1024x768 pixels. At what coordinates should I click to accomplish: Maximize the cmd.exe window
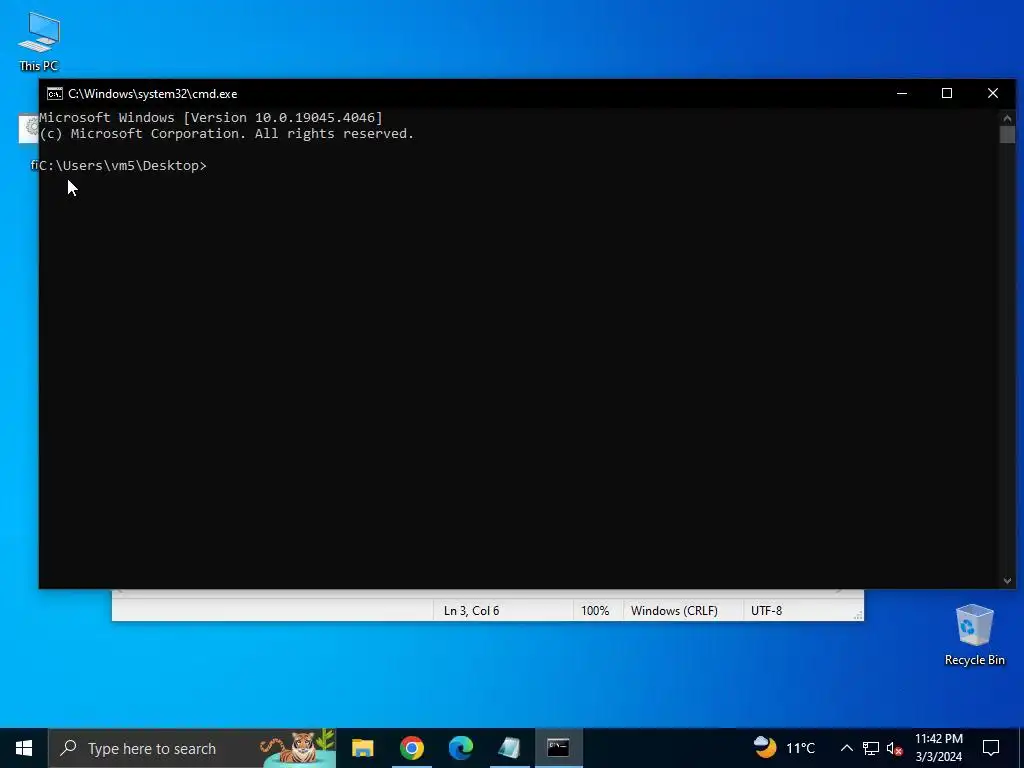(947, 93)
